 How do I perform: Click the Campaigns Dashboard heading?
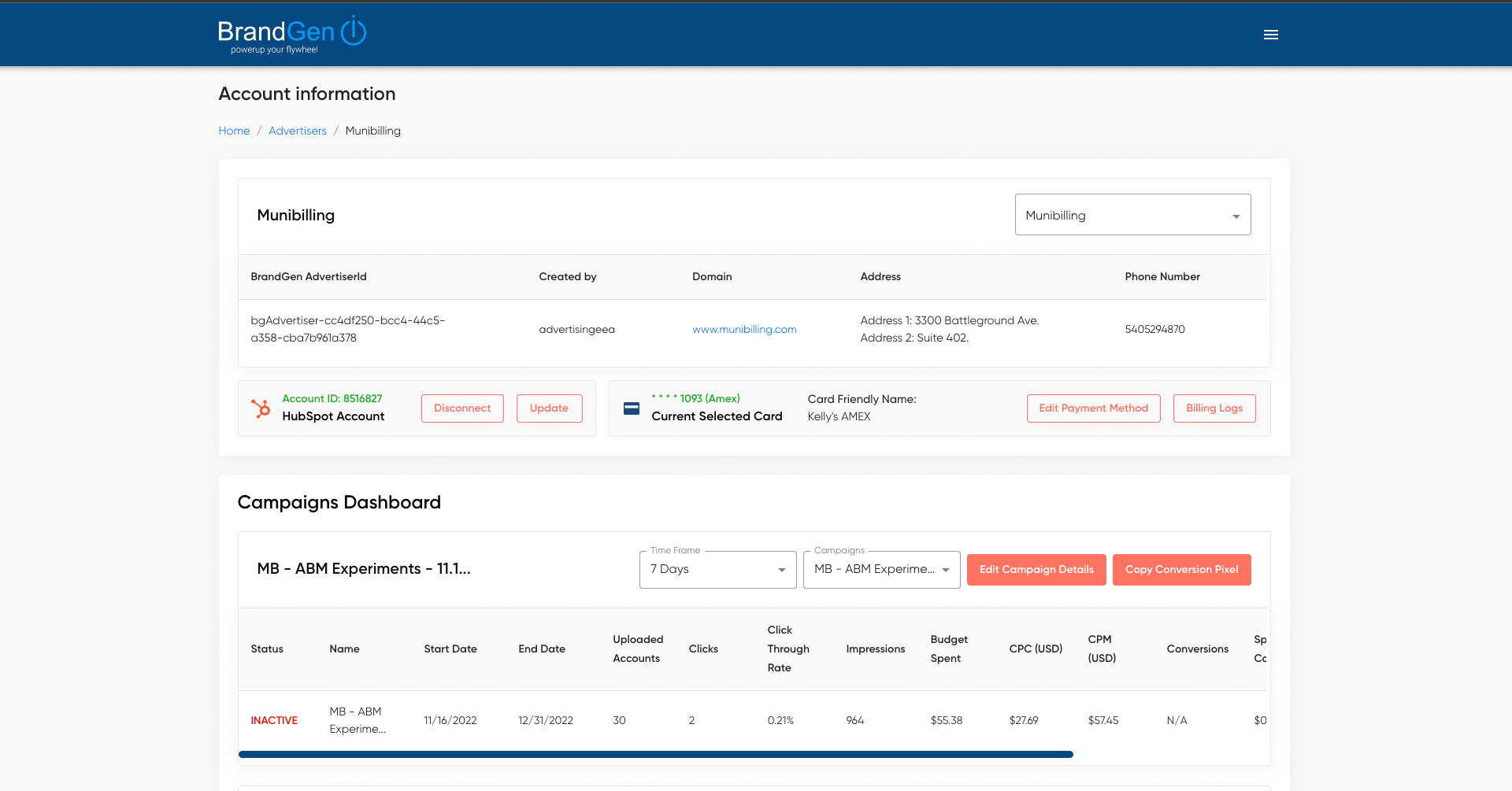click(339, 502)
